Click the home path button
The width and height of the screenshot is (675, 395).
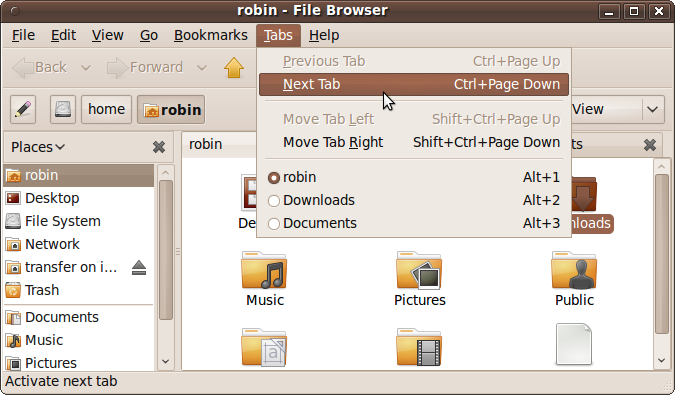[106, 109]
